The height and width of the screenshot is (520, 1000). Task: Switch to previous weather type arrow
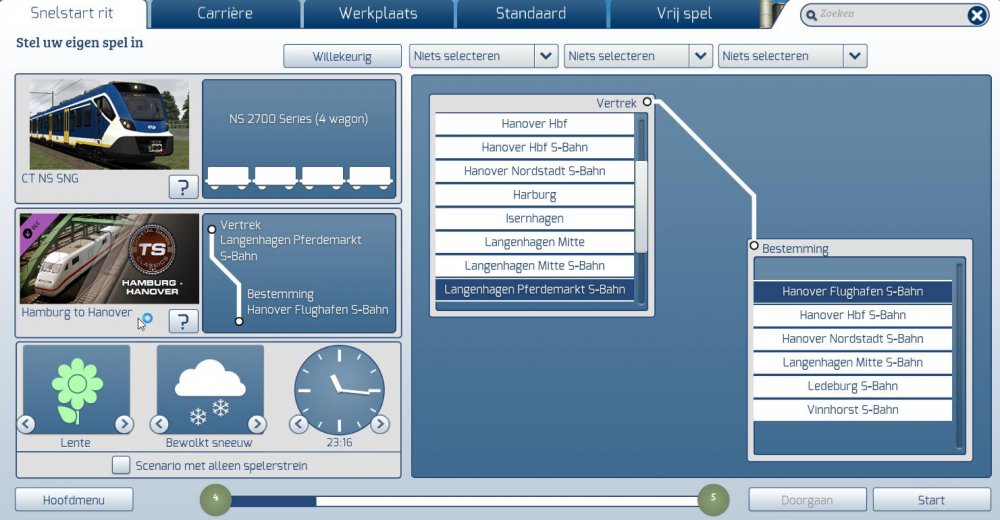tap(160, 424)
